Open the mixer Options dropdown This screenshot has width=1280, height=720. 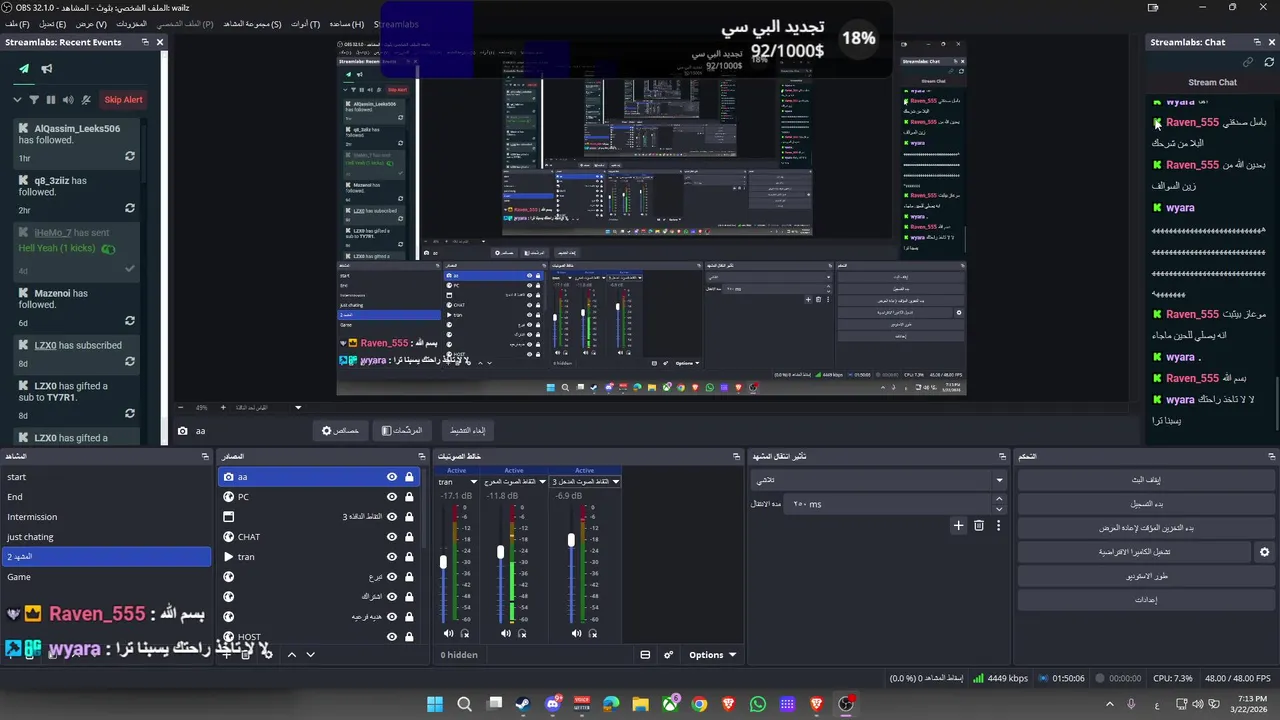[x=712, y=655]
